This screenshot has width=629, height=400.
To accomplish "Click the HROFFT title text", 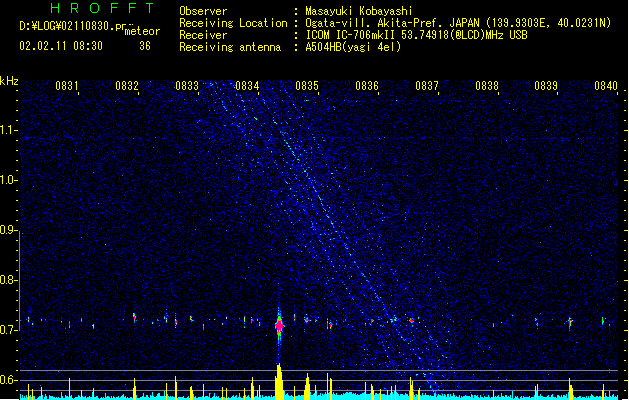I will [103, 8].
